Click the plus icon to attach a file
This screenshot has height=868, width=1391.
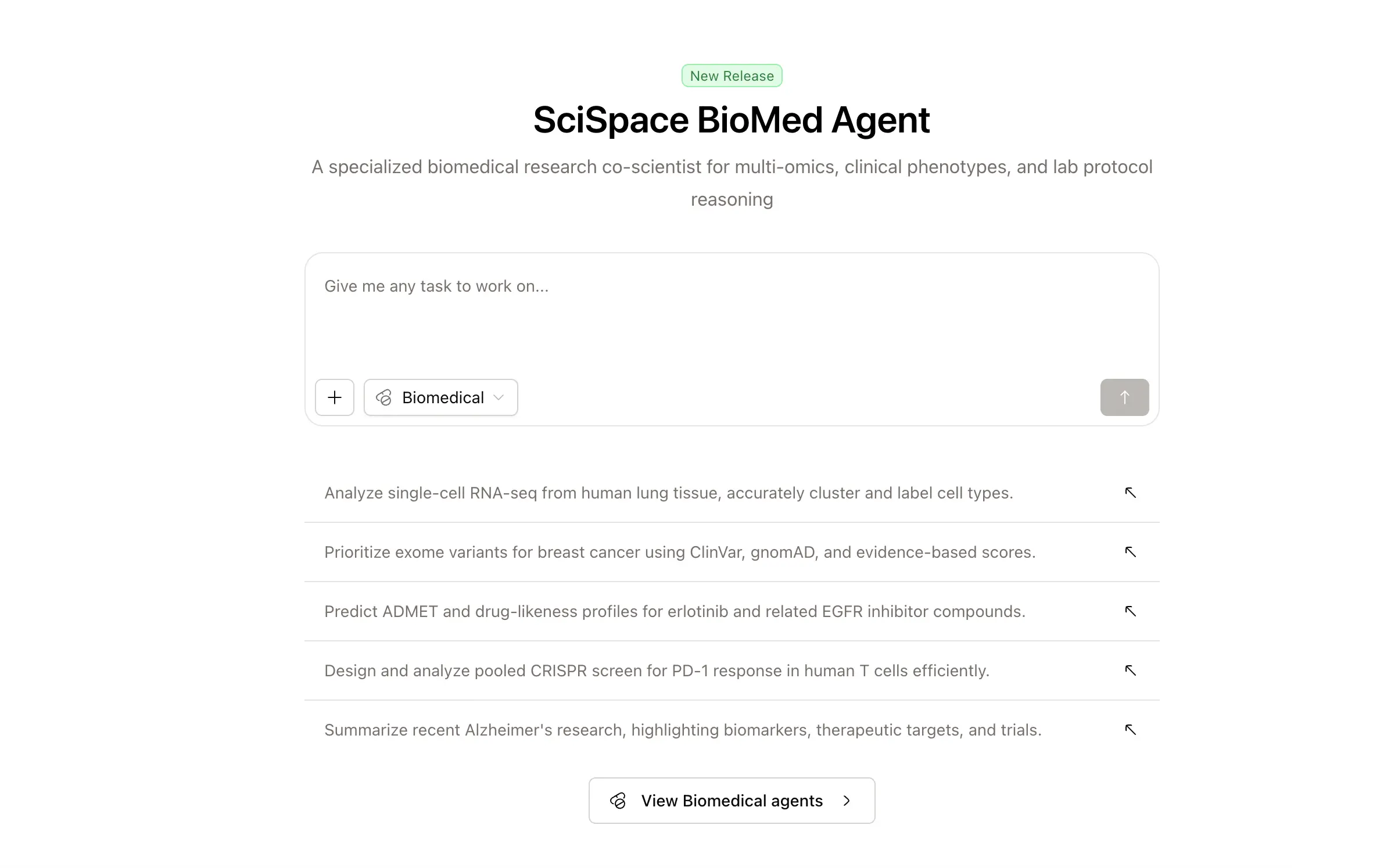coord(335,397)
